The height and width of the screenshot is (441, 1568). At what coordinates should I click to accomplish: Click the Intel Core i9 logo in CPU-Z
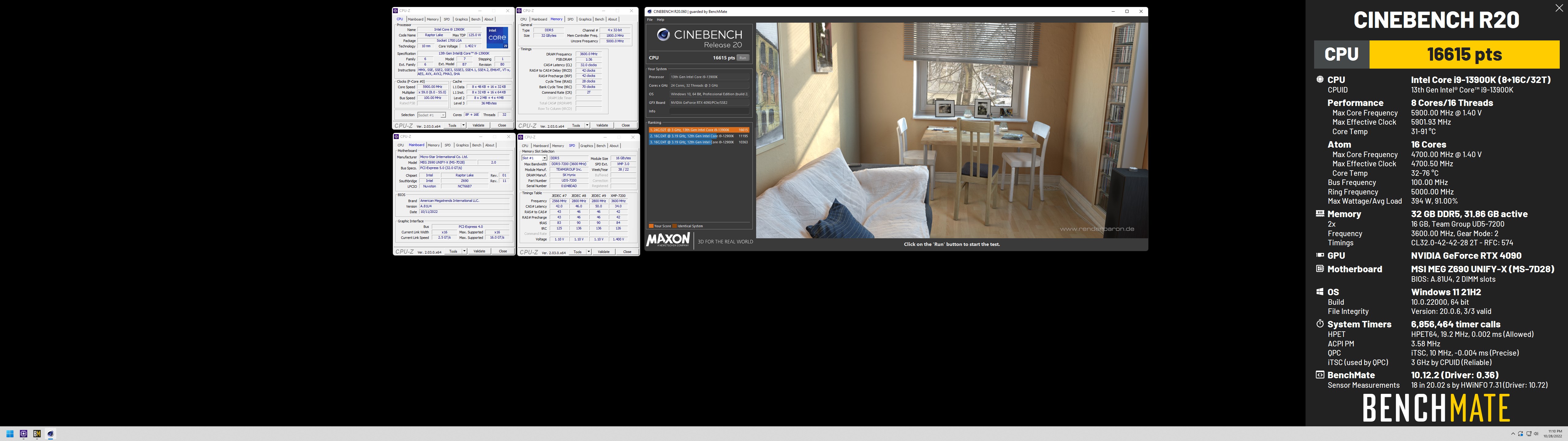[x=497, y=38]
